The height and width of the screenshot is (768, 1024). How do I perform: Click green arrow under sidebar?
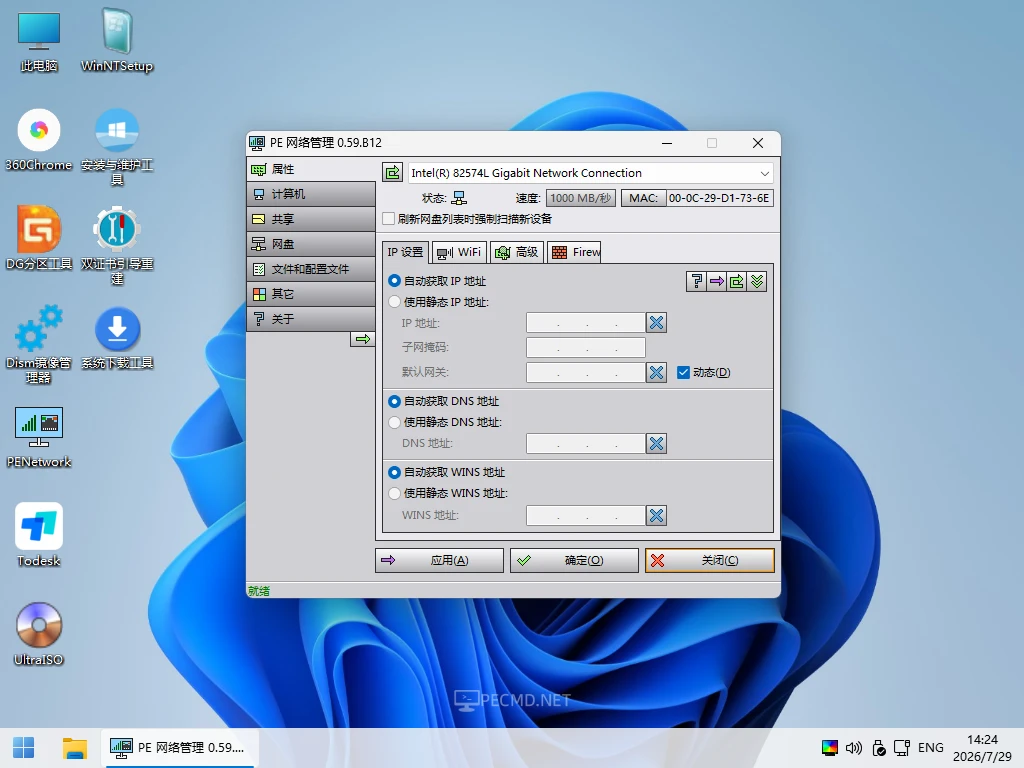(x=362, y=339)
